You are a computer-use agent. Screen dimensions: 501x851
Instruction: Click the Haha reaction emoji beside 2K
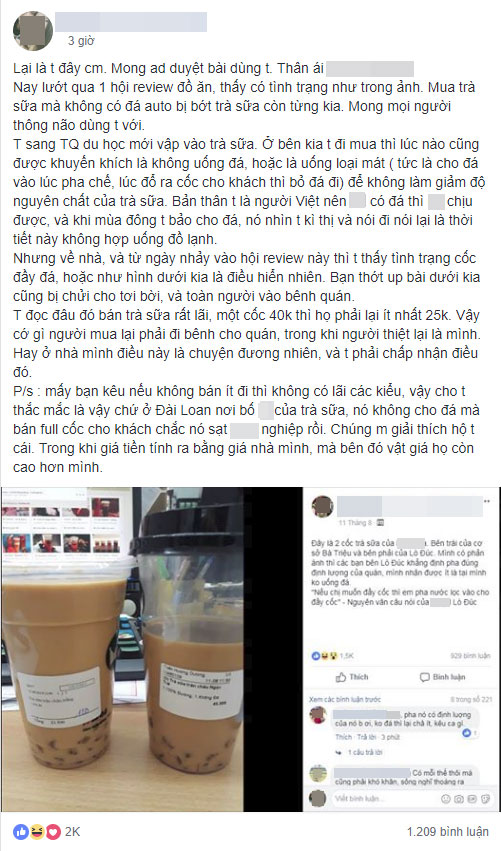(x=37, y=831)
